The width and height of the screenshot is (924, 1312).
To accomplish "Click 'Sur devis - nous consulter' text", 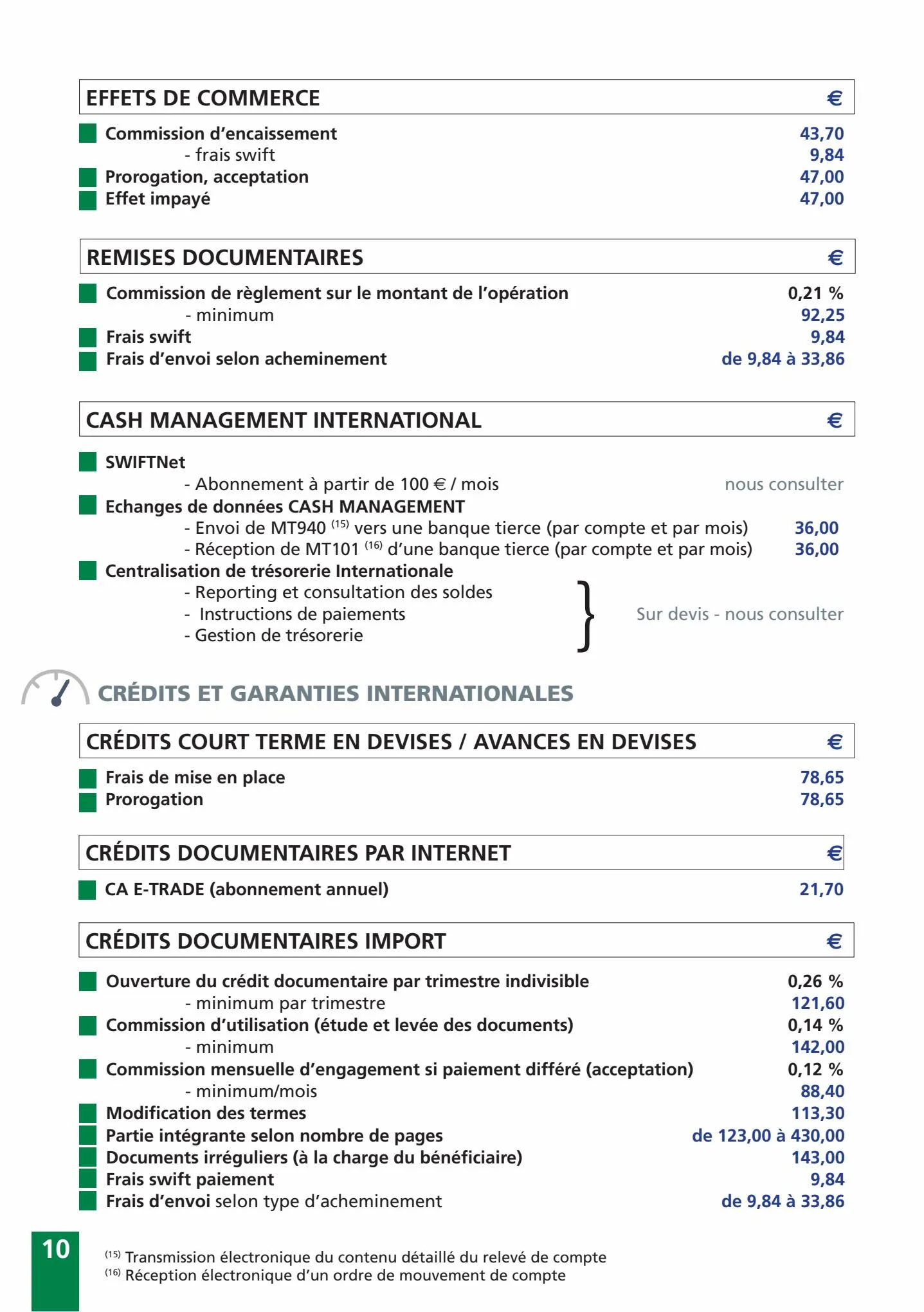I will point(739,614).
